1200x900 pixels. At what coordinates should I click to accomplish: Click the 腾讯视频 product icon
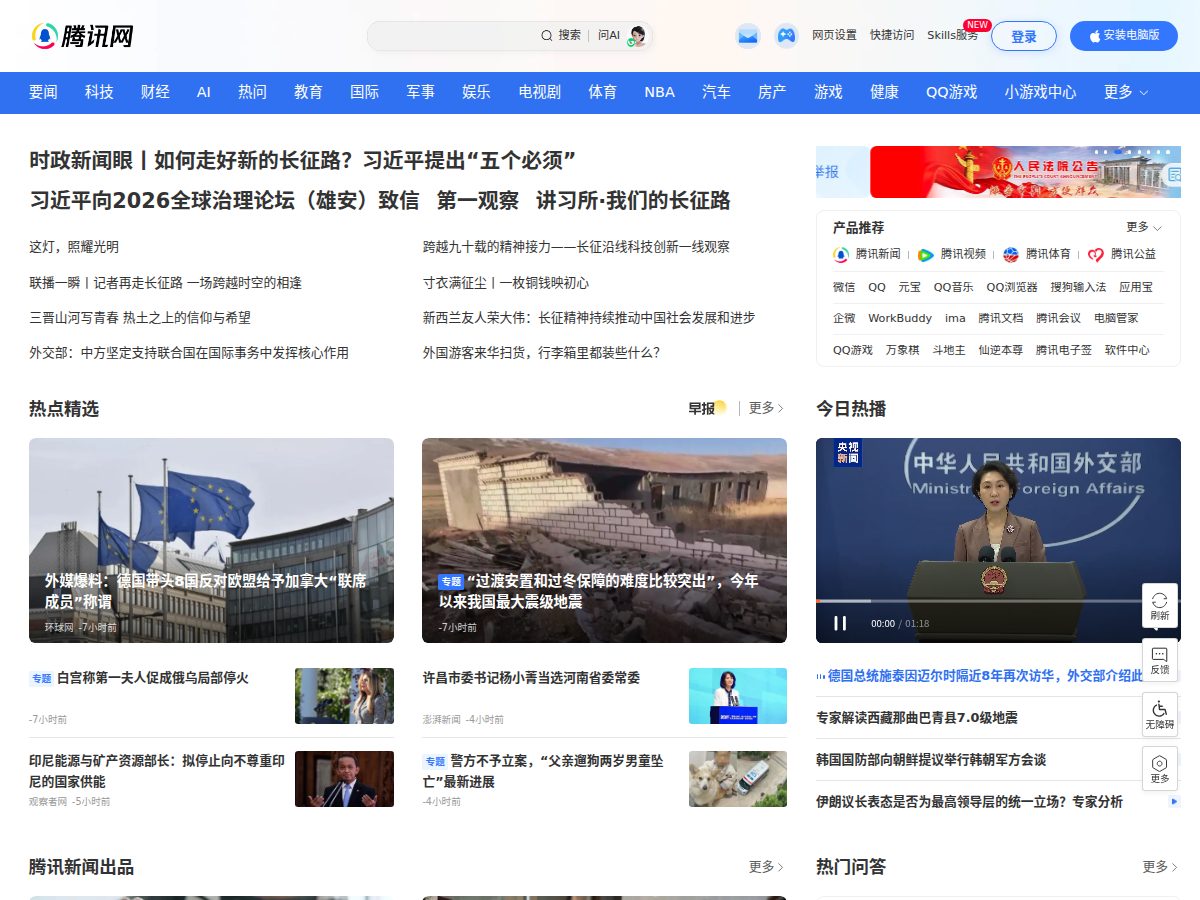tap(926, 255)
